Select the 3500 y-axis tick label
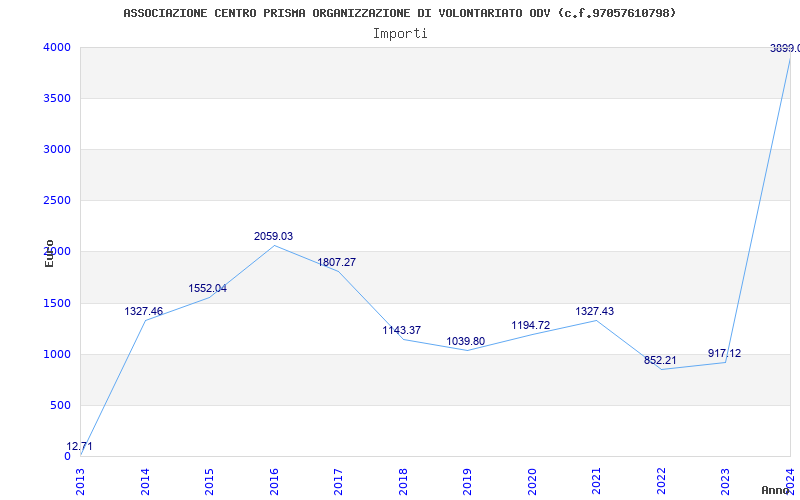800x500 pixels. coord(56,98)
